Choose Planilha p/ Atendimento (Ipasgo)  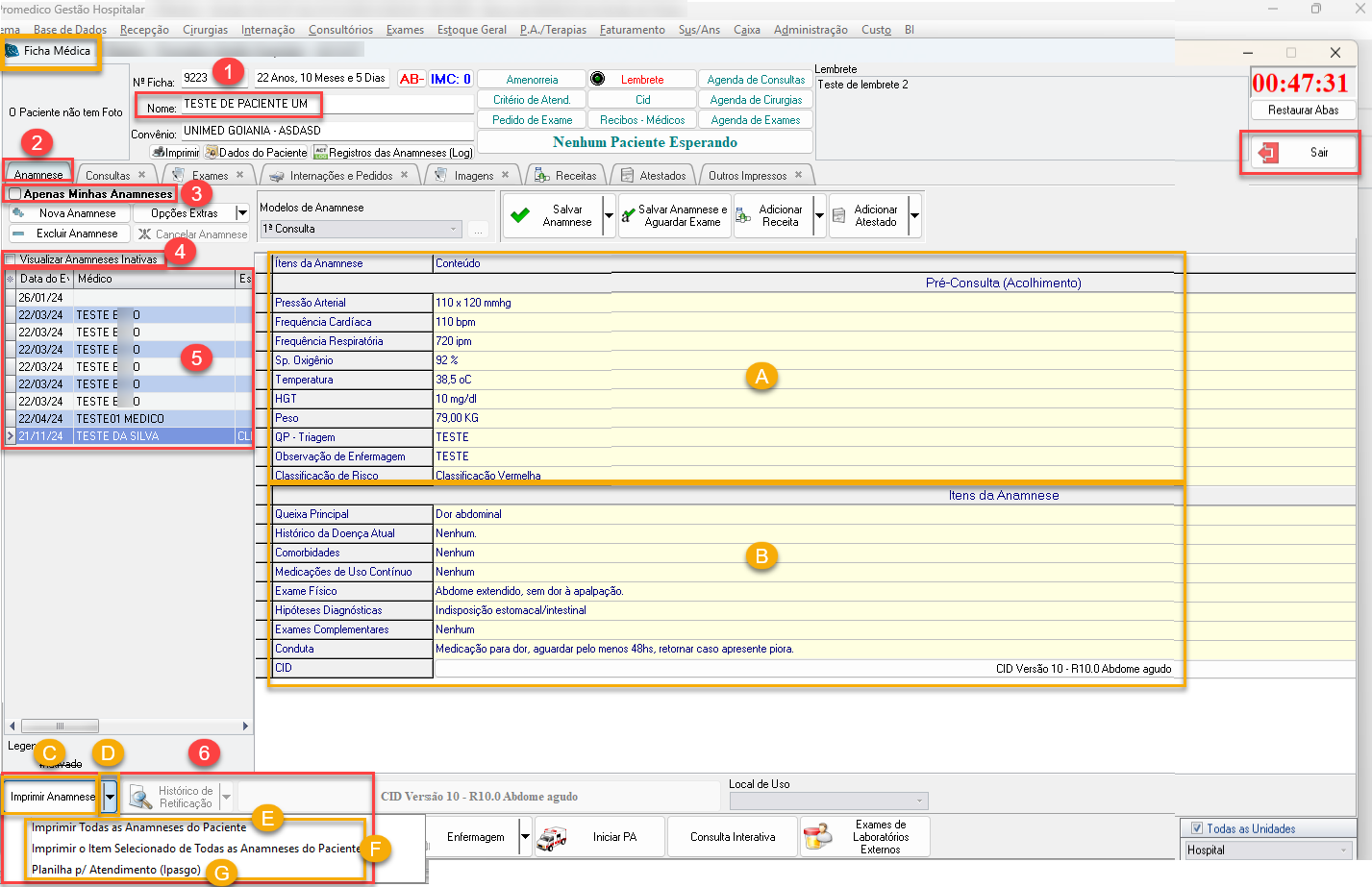pos(115,870)
